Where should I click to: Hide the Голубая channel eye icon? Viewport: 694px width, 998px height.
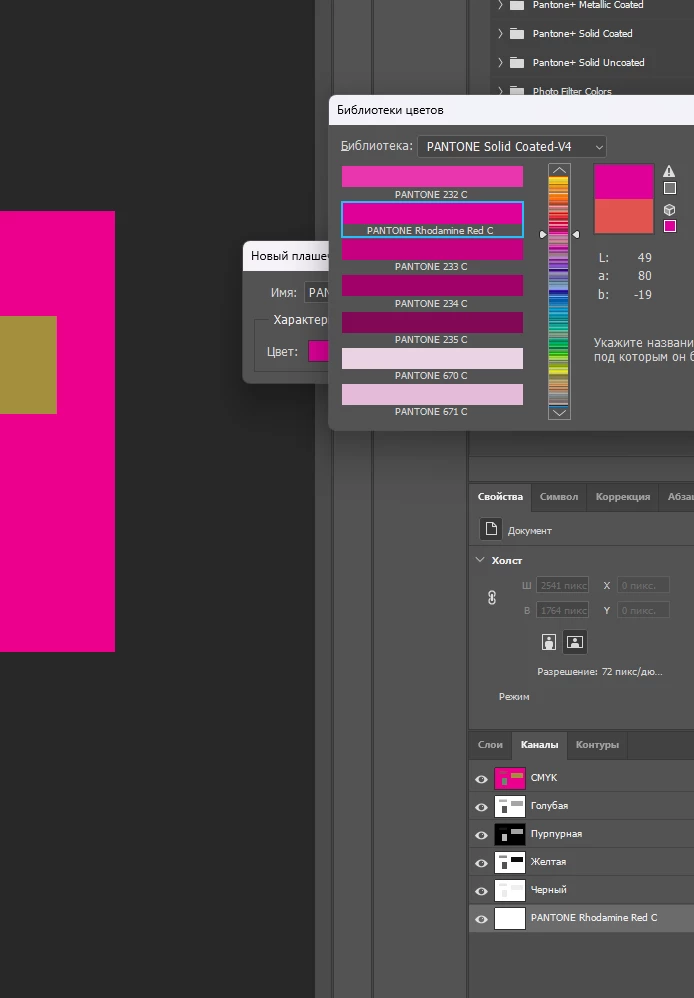click(481, 807)
